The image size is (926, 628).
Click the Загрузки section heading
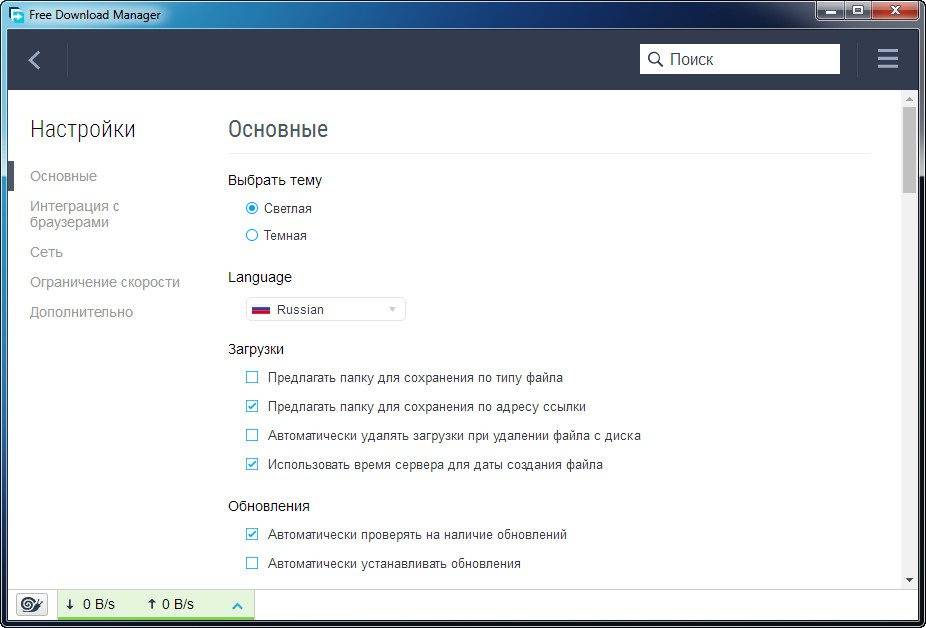point(256,349)
